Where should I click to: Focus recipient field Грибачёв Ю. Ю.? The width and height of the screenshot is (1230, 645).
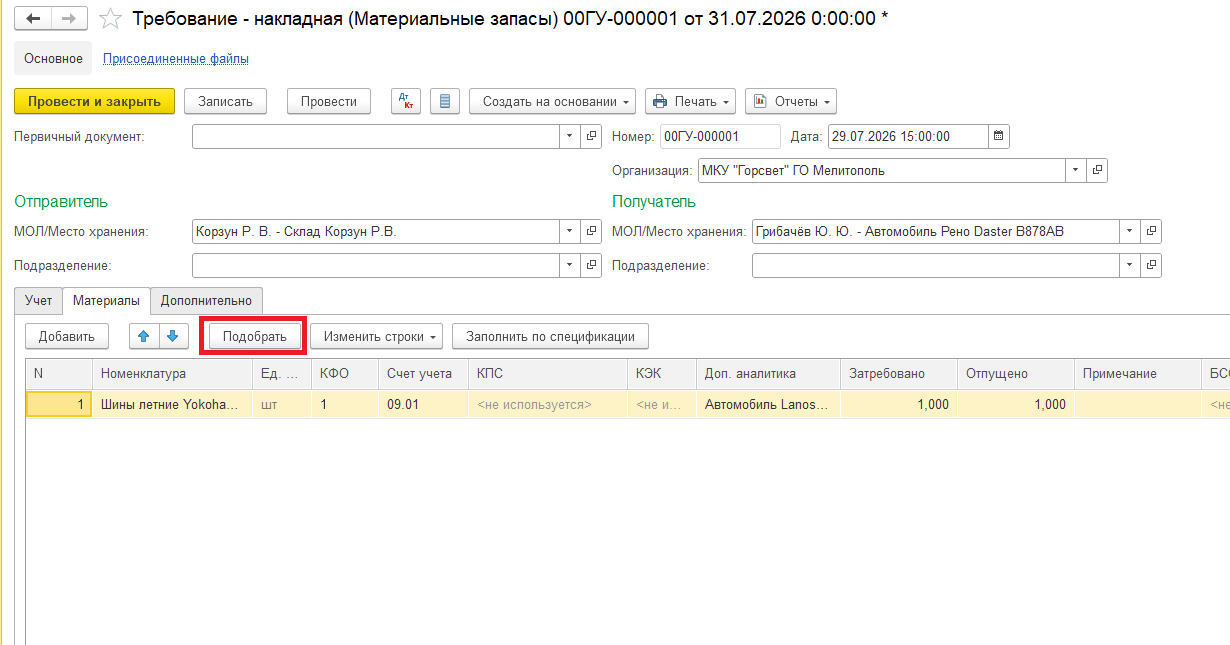coord(935,231)
